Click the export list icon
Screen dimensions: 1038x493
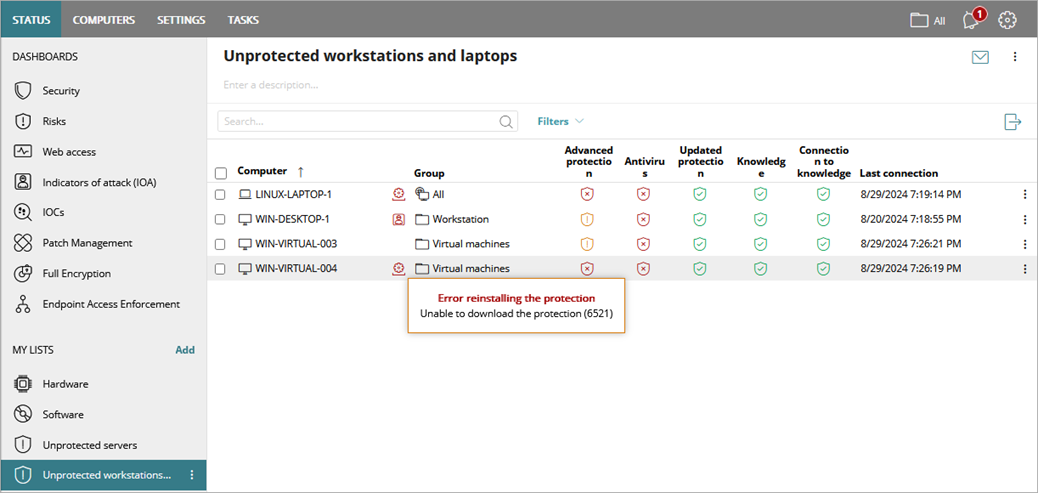(x=1012, y=121)
